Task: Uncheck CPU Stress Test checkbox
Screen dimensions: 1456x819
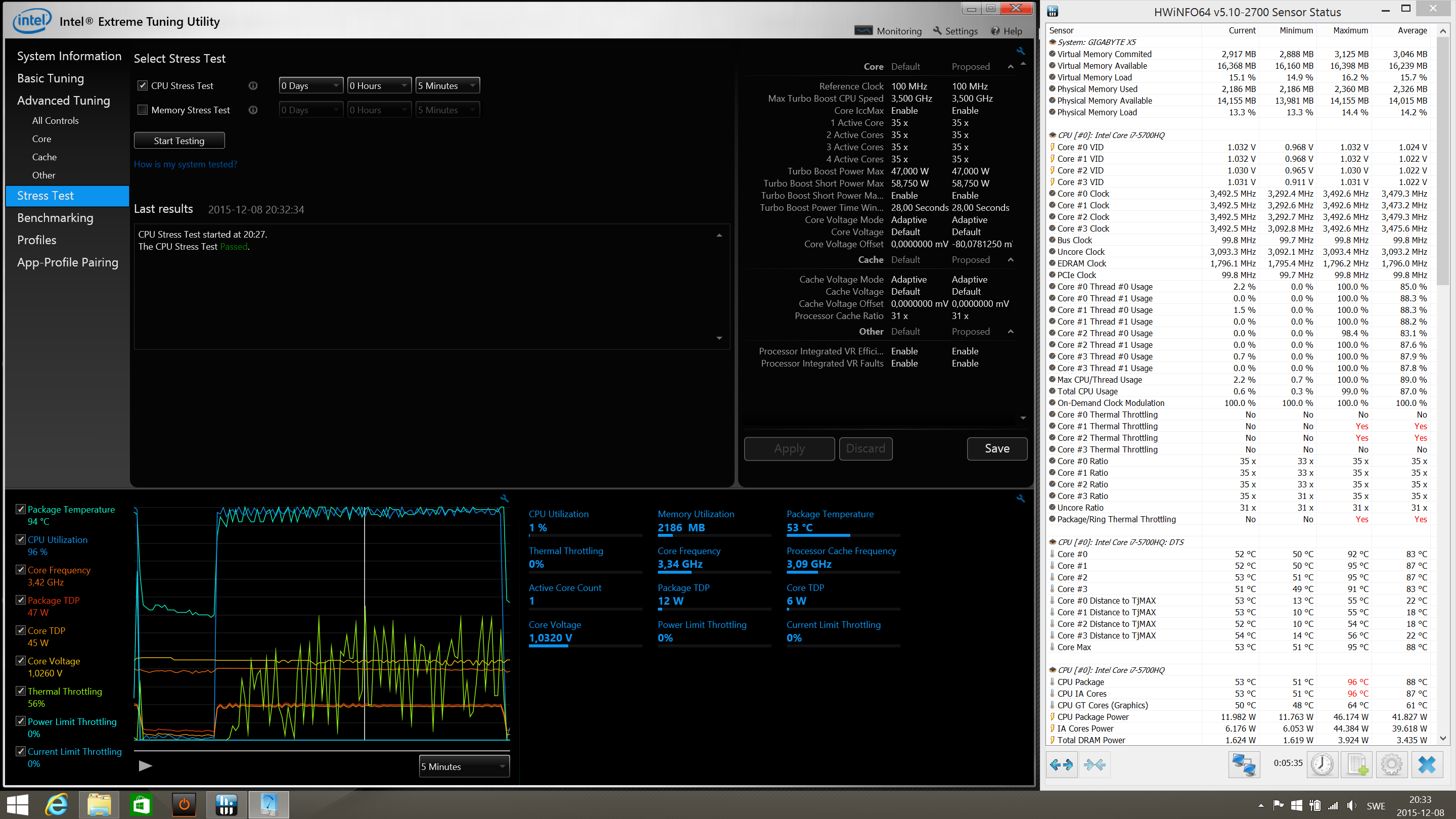Action: pos(143,85)
